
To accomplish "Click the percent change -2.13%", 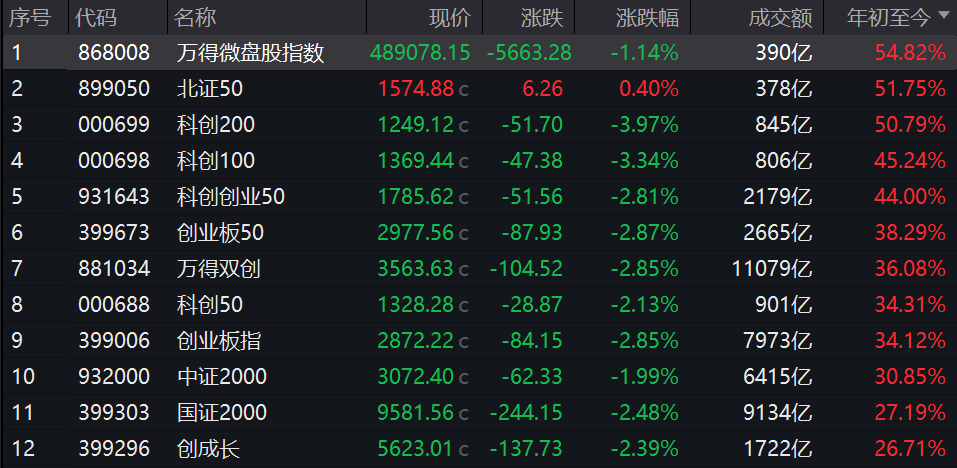I will pos(645,304).
